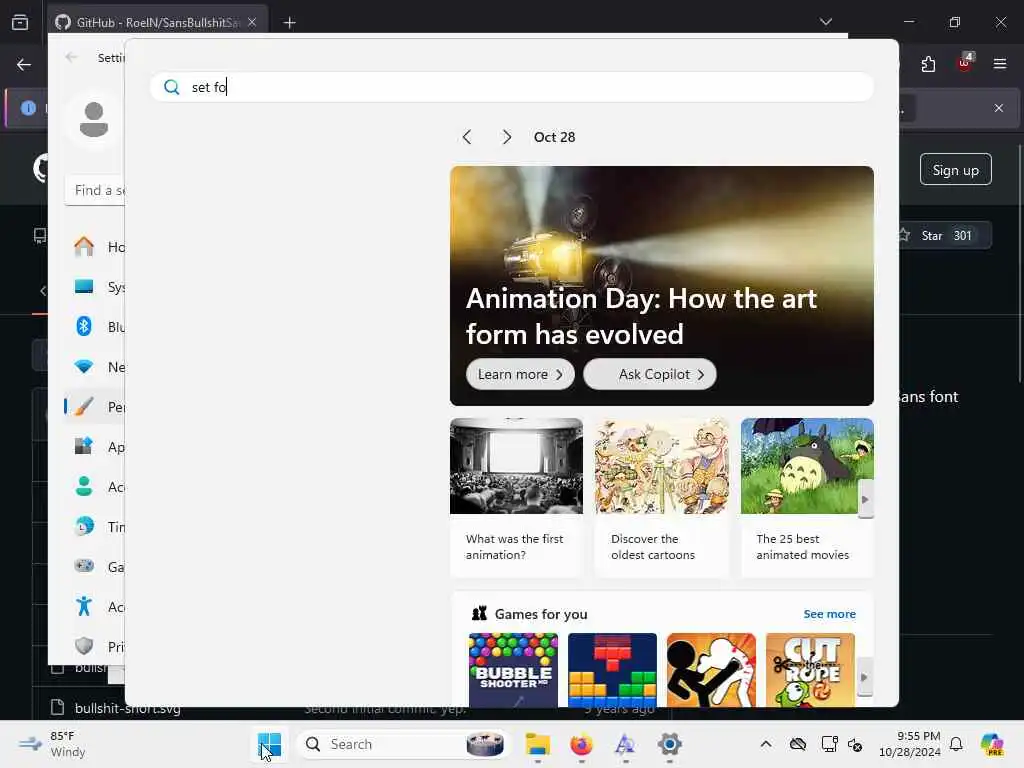Open the 'Discover the oldest cartoons' card
Image resolution: width=1024 pixels, height=768 pixels.
pyautogui.click(x=662, y=498)
